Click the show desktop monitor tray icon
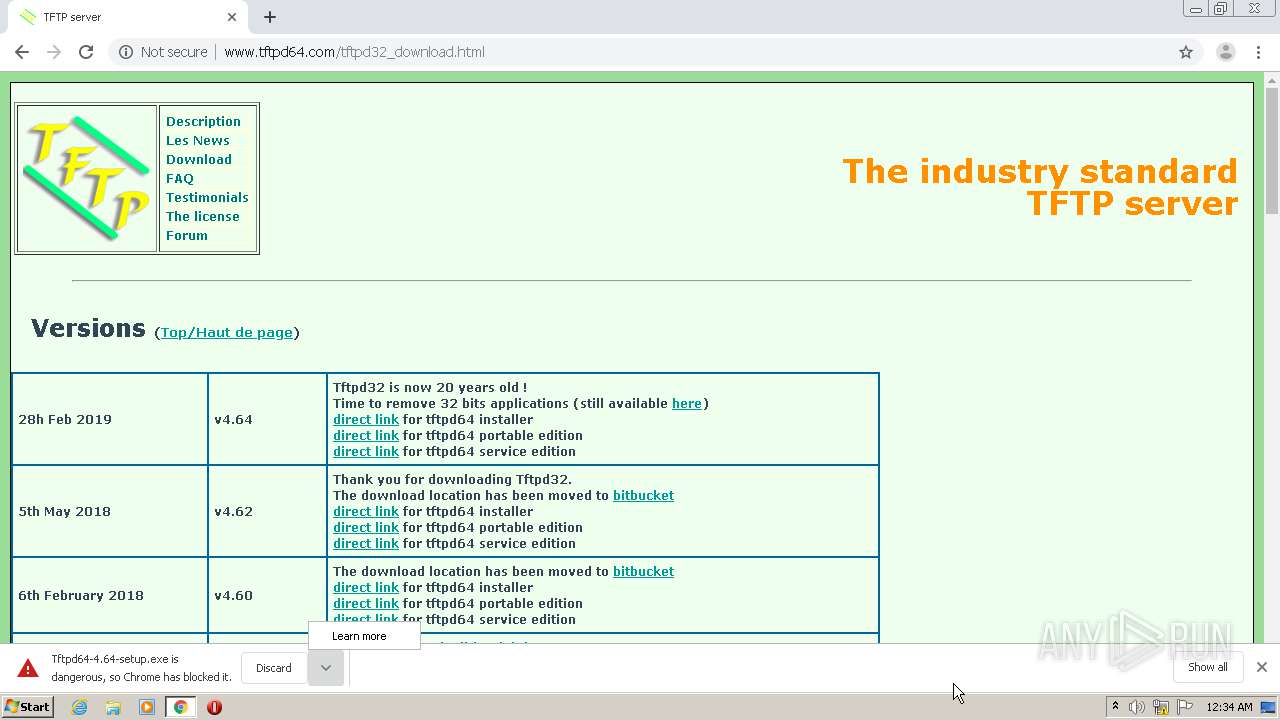 [x=1268, y=707]
